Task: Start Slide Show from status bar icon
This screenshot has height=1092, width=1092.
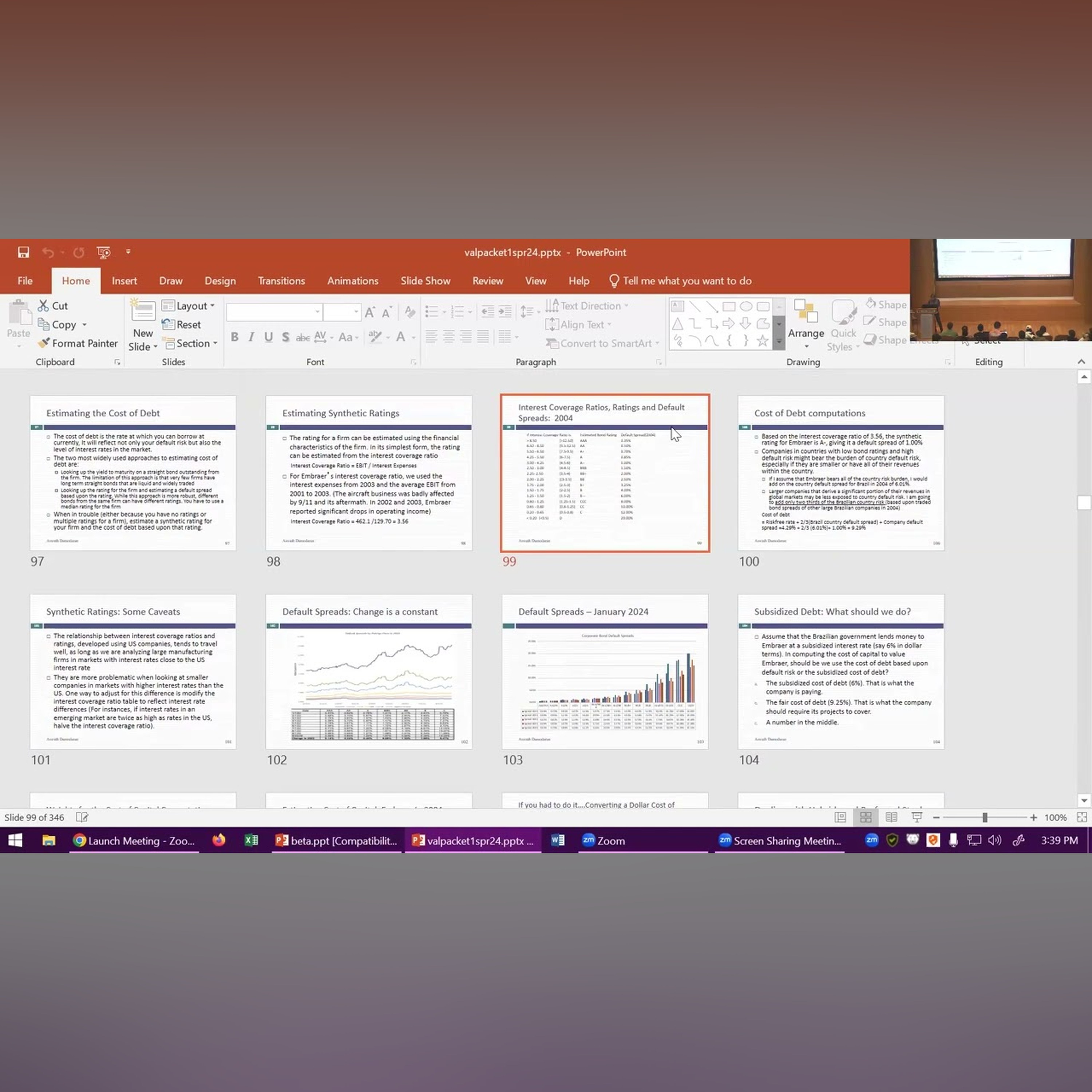Action: point(917,817)
